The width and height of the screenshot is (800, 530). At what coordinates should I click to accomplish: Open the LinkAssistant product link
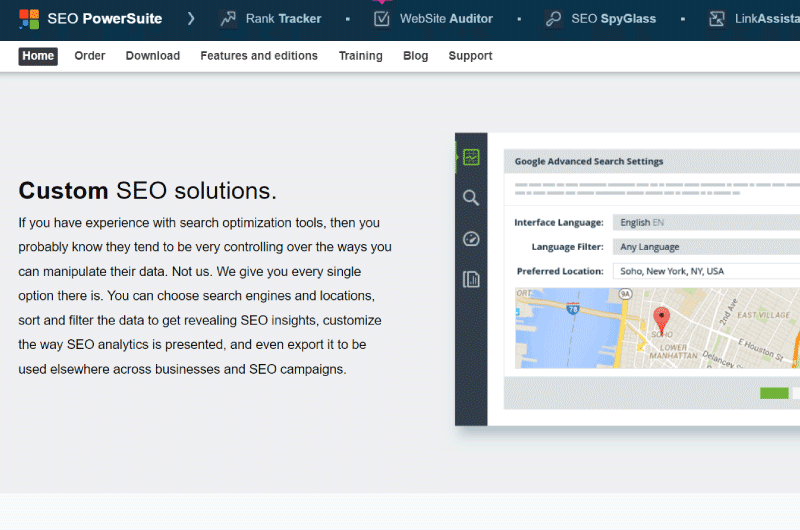point(767,19)
